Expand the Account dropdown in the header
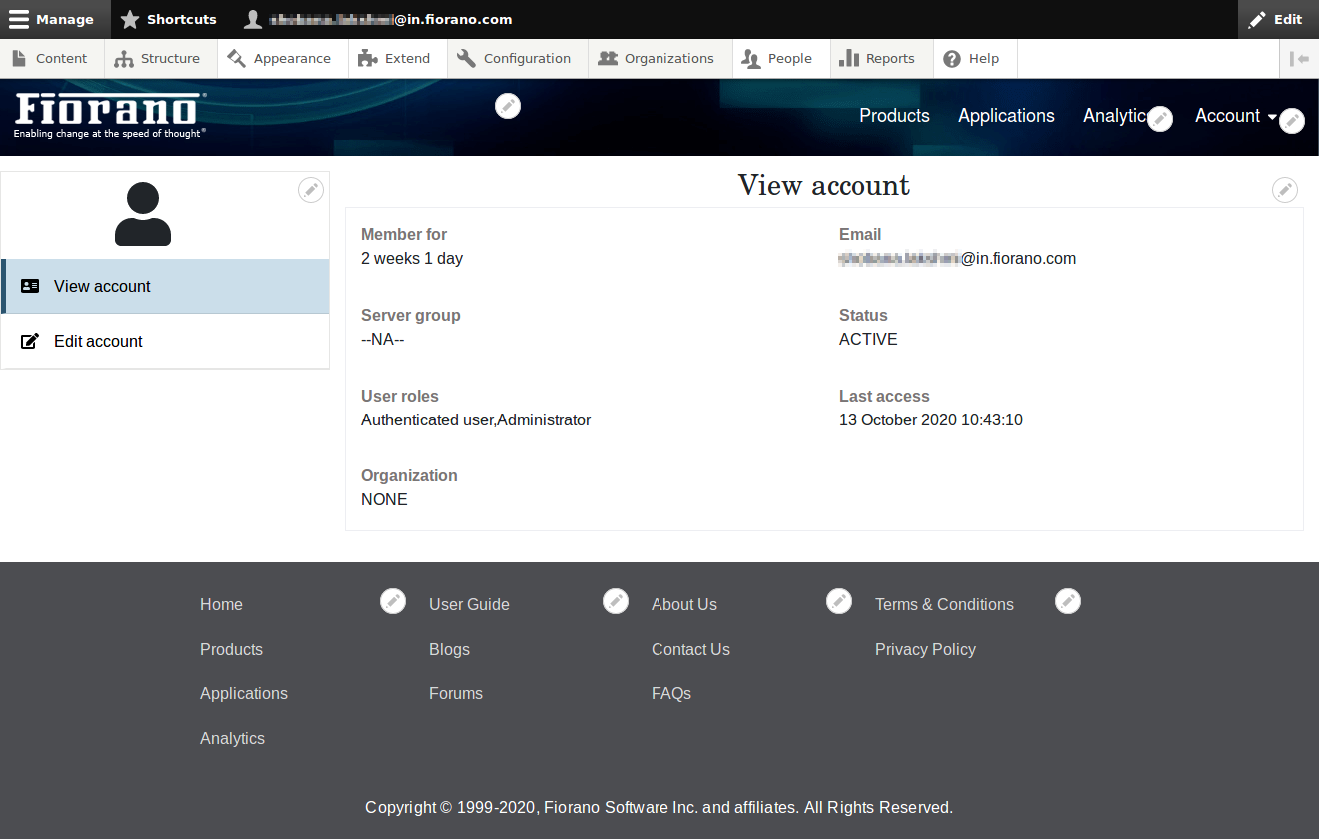Viewport: 1320px width, 840px height. click(1235, 116)
